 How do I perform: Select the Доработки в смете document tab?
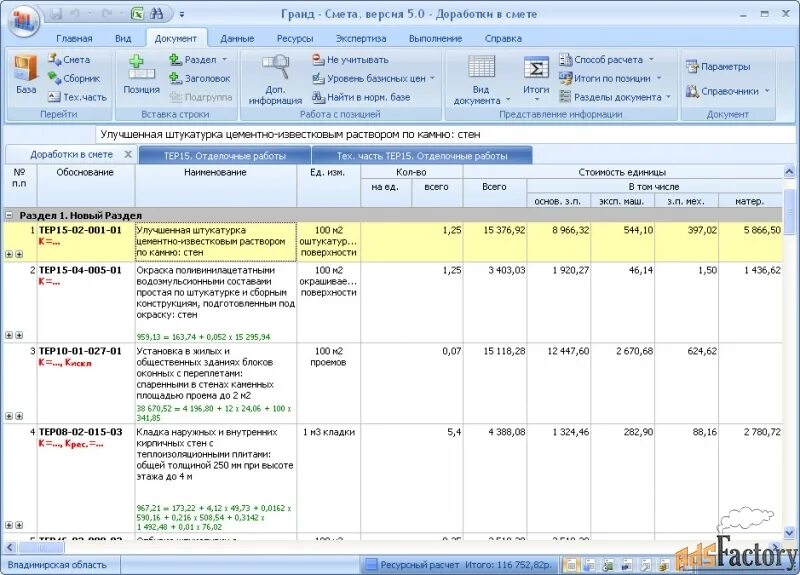(x=71, y=155)
